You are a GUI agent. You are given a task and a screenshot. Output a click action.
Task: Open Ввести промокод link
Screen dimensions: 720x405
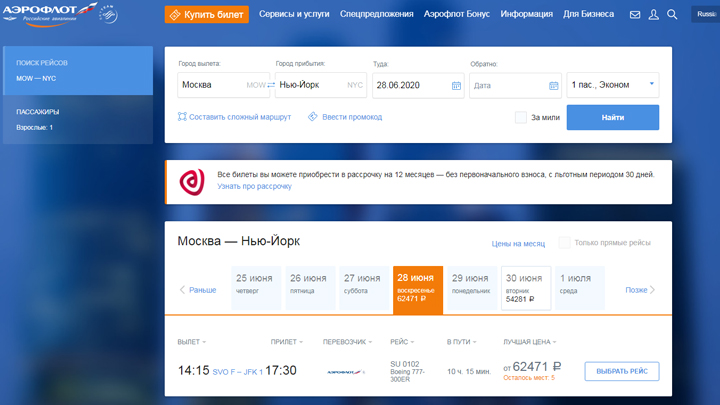[x=352, y=117]
